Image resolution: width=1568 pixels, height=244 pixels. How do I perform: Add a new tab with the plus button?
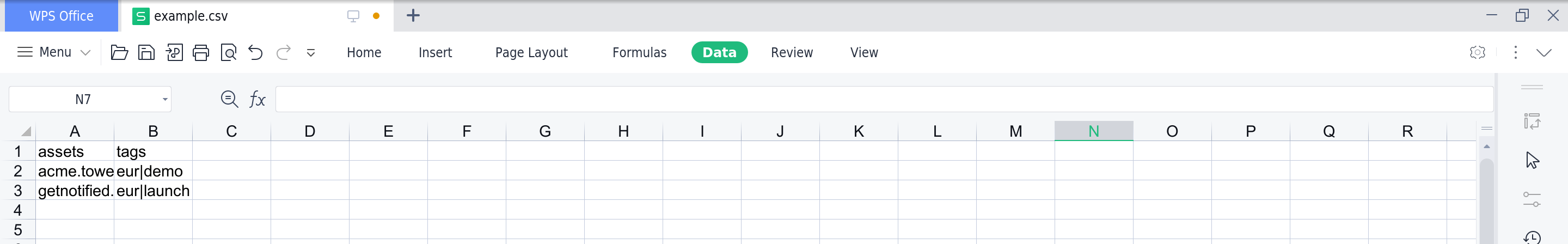(413, 16)
